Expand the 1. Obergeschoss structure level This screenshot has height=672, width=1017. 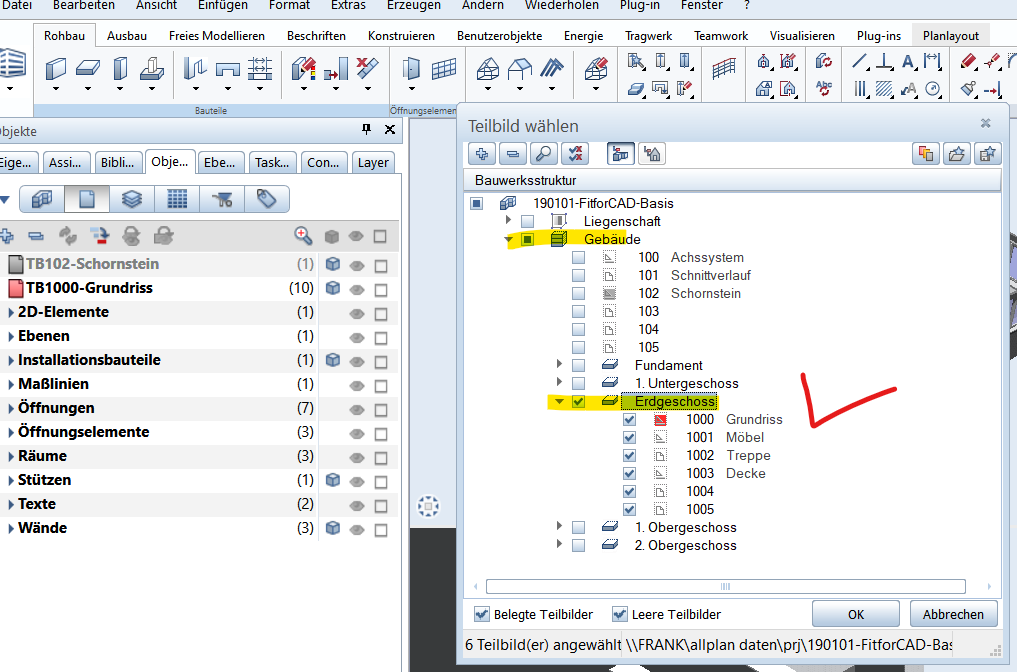tap(560, 528)
